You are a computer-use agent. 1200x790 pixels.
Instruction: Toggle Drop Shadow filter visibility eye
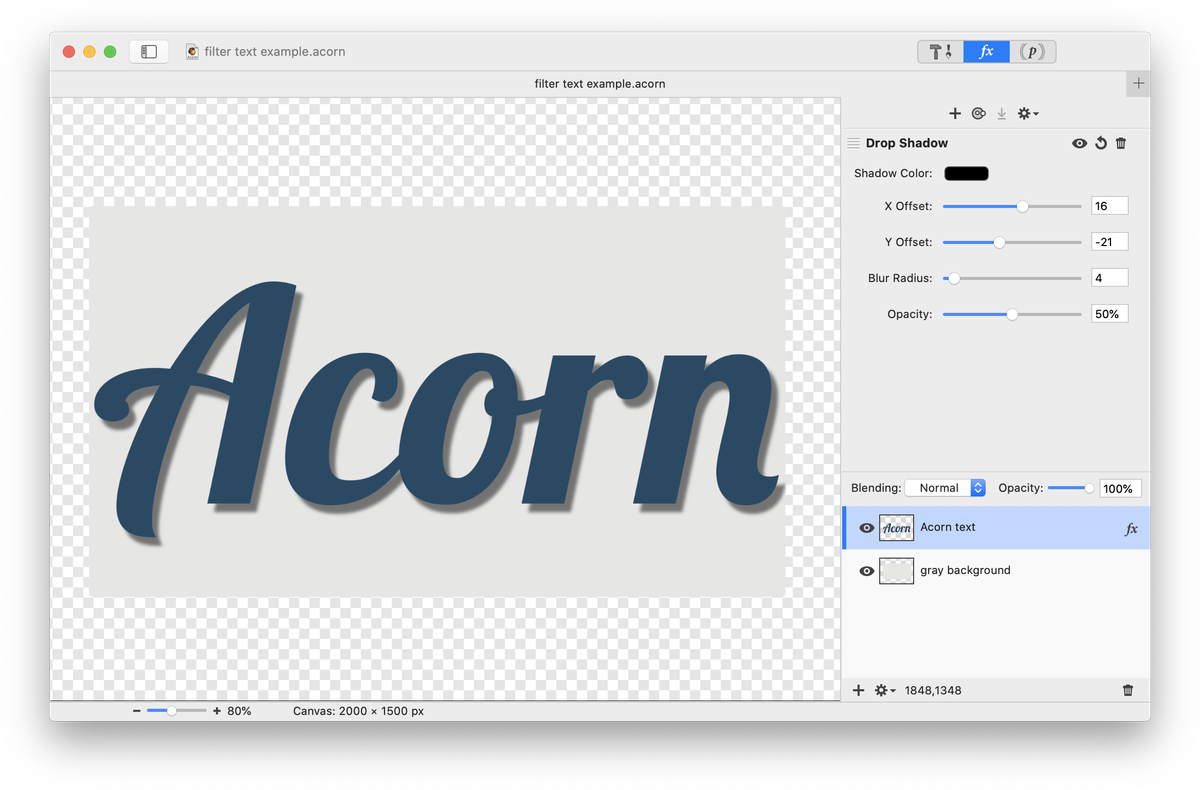(x=1079, y=143)
